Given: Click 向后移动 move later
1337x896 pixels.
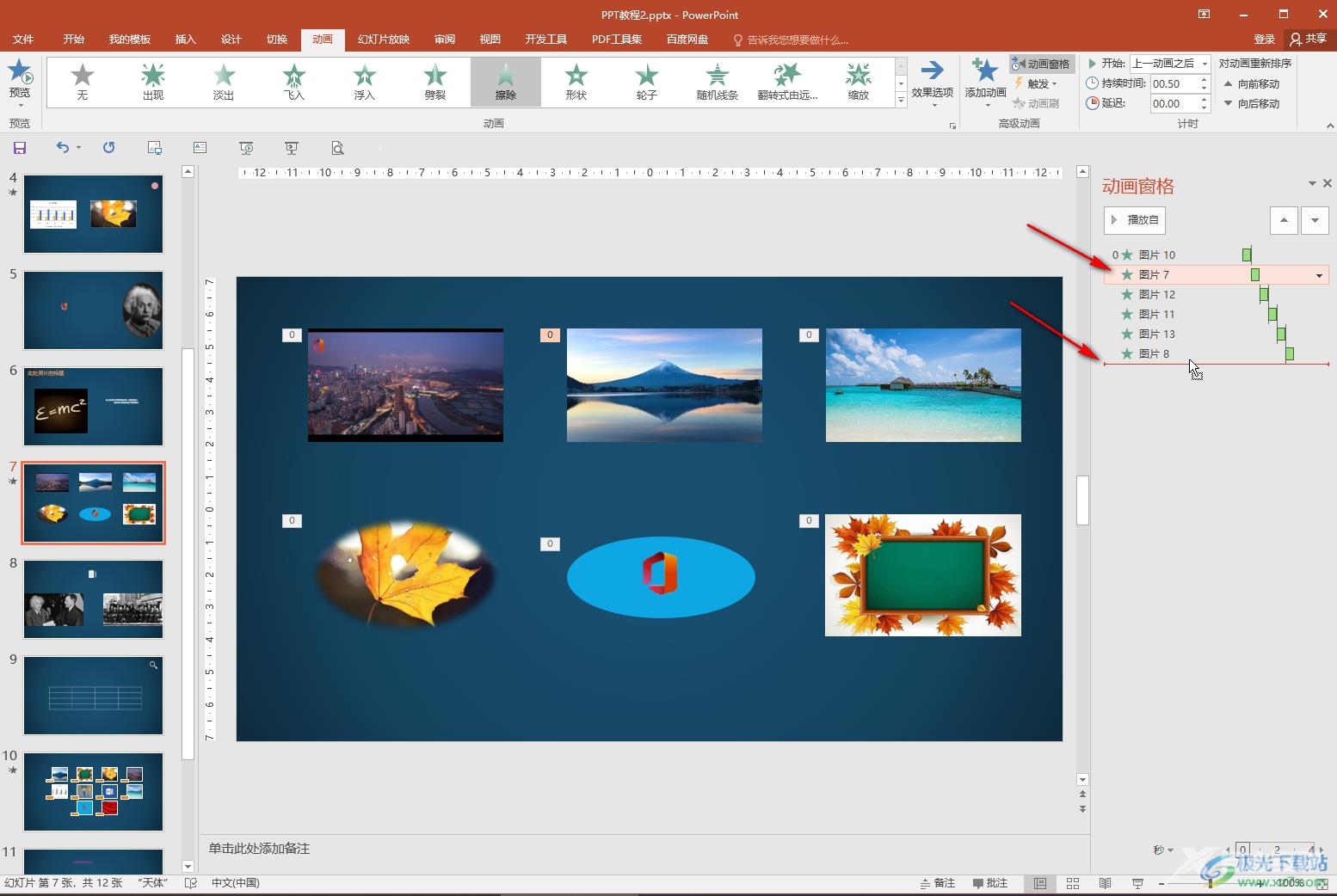Looking at the screenshot, I should click(1251, 103).
